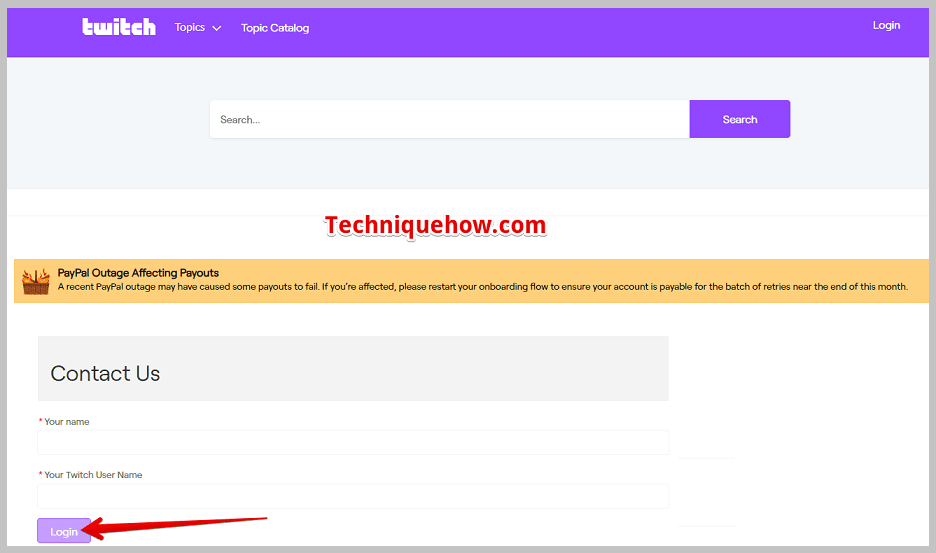Screen dimensions: 936x553
Task: Focus the Your name input field
Action: [x=353, y=443]
